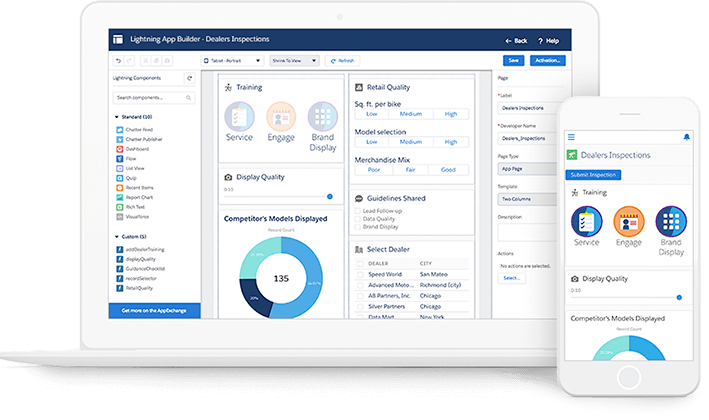Click the Rich Text component icon
The height and width of the screenshot is (420, 709).
click(x=120, y=207)
